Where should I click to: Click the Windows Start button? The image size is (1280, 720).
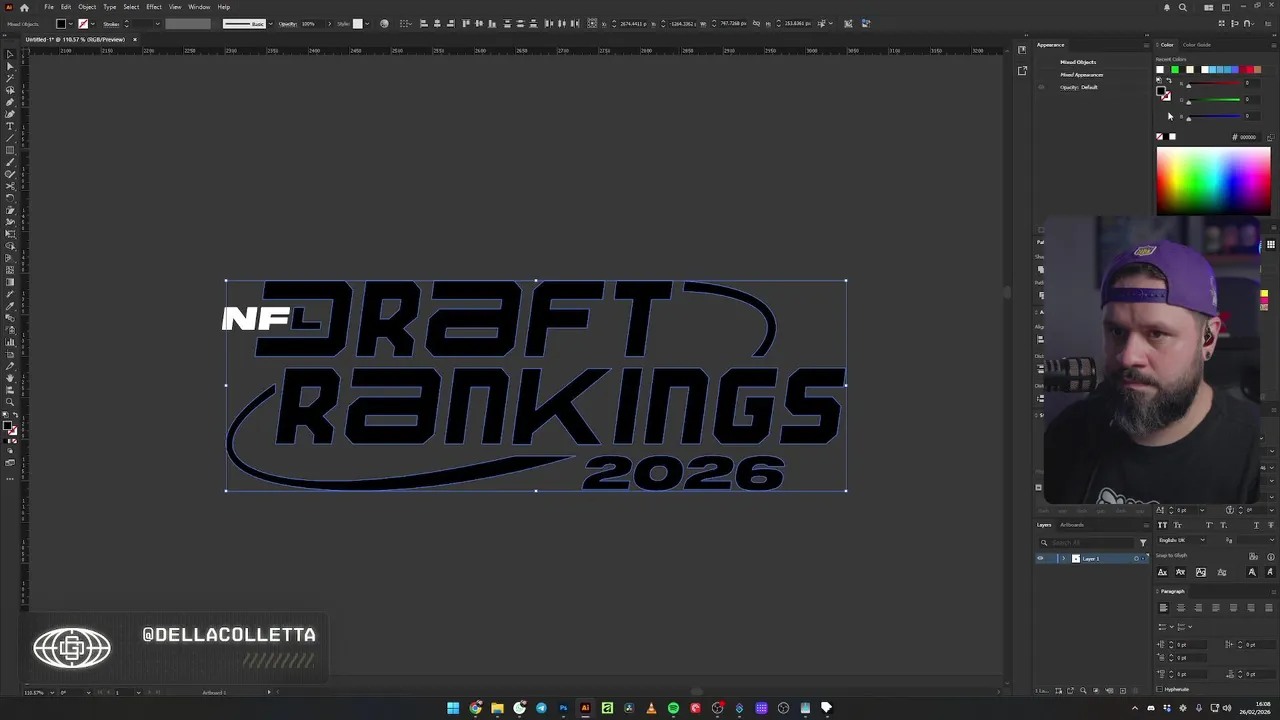(x=453, y=708)
